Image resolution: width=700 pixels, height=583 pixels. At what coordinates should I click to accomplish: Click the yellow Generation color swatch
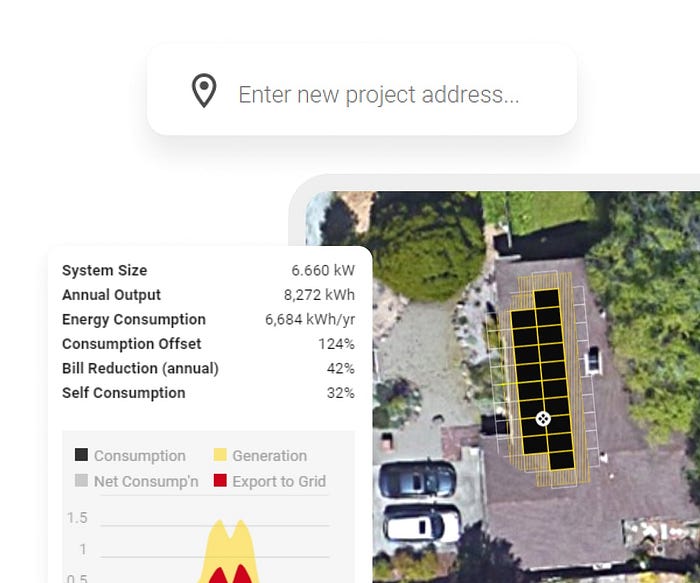click(x=220, y=454)
